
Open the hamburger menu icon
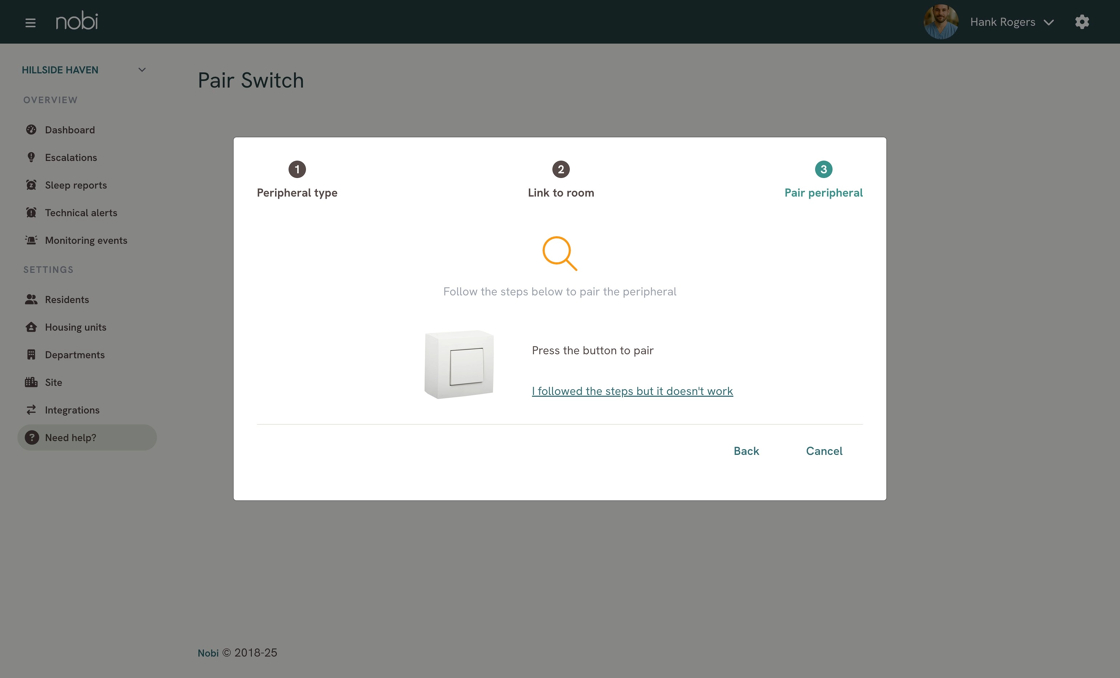[30, 22]
